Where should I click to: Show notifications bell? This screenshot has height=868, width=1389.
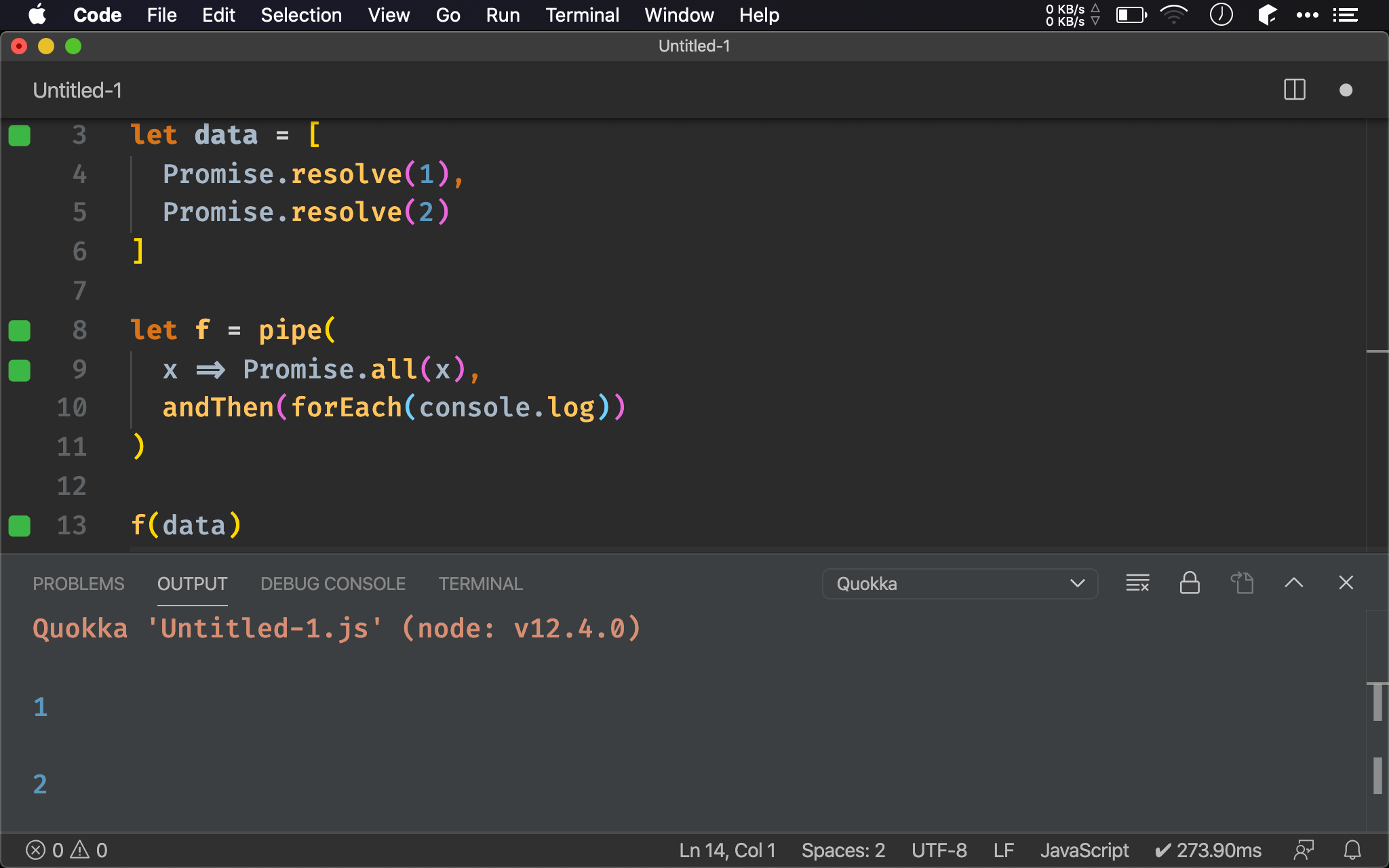[1352, 850]
